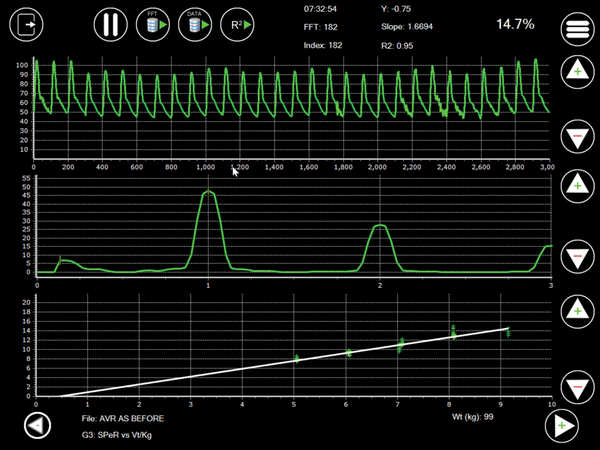Image resolution: width=600 pixels, height=450 pixels.
Task: Decrease scale of the FFT spectrum graph
Action: pos(577,256)
